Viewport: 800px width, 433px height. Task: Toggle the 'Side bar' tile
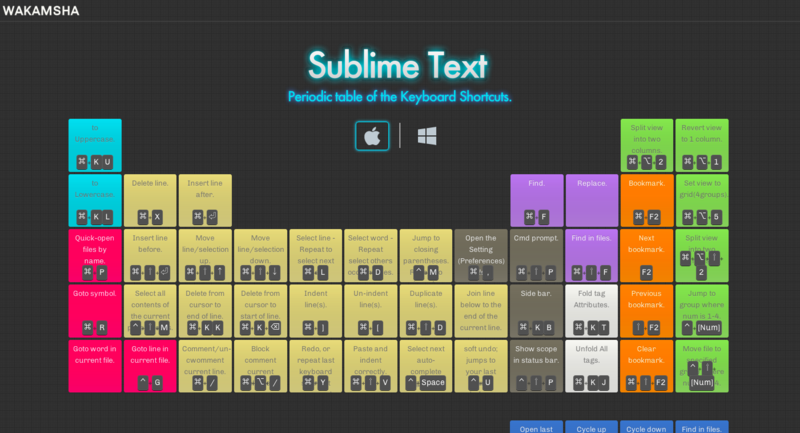tap(537, 311)
